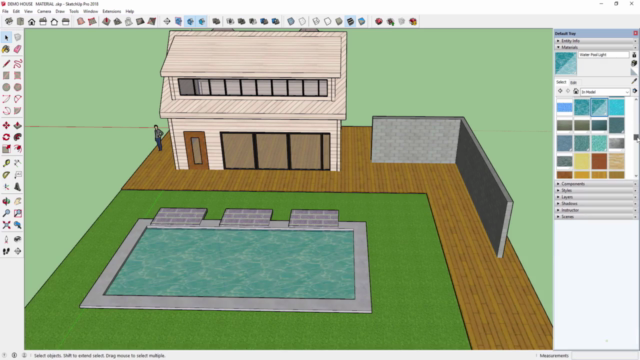Open the Help menu
Image resolution: width=640 pixels, height=360 pixels.
tap(130, 11)
